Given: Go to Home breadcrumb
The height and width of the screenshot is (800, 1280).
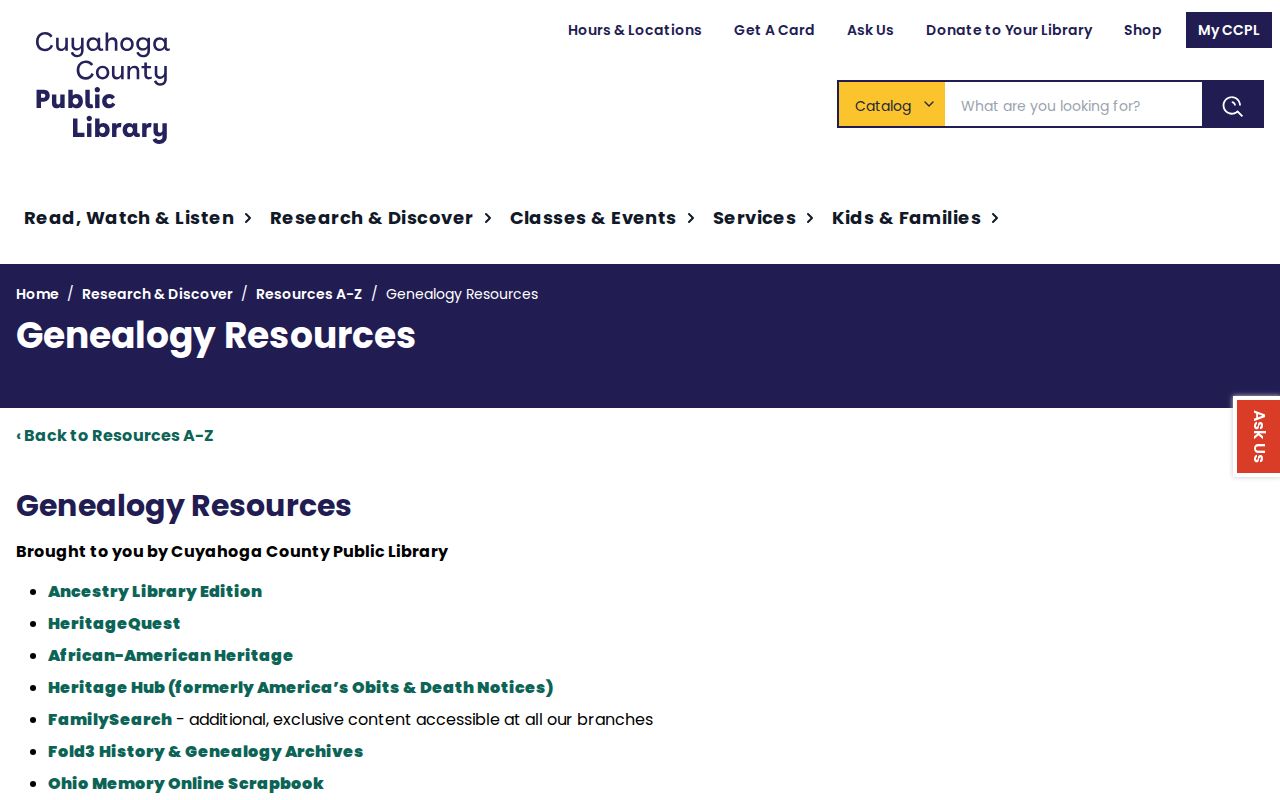Looking at the screenshot, I should pos(37,294).
